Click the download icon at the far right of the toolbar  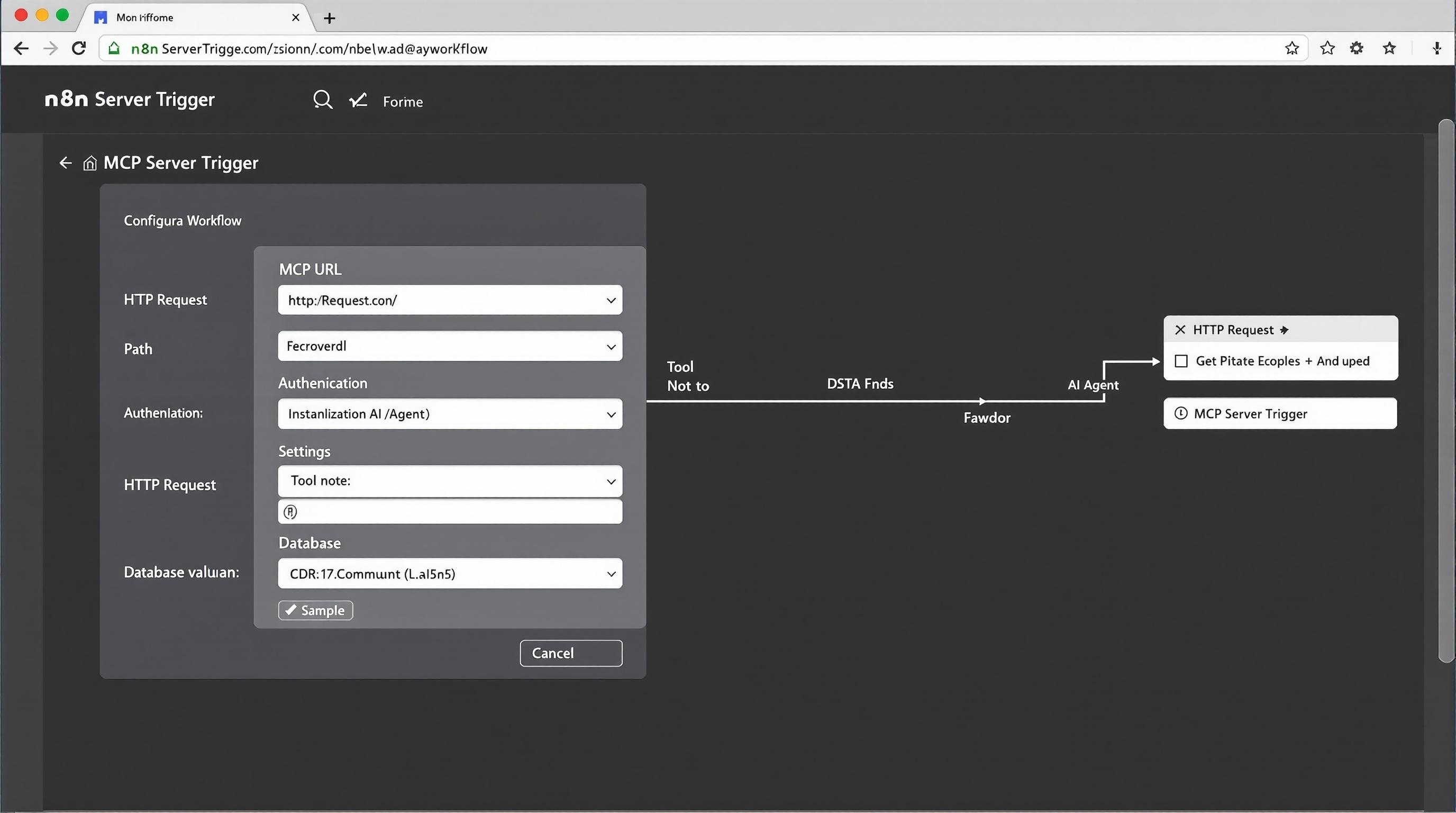pos(1436,49)
